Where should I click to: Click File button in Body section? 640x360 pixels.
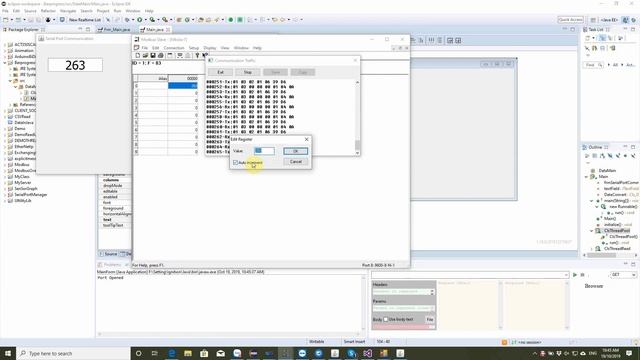430,319
